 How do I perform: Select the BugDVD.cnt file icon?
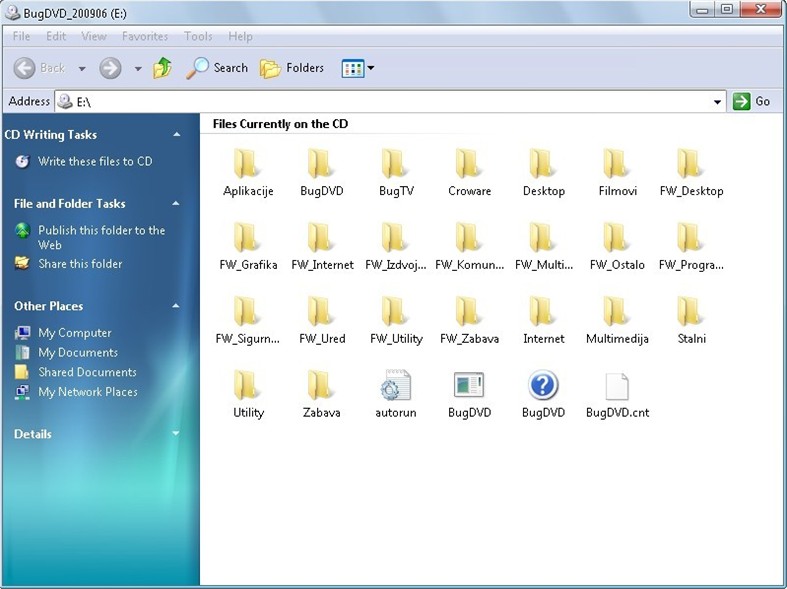coord(617,386)
